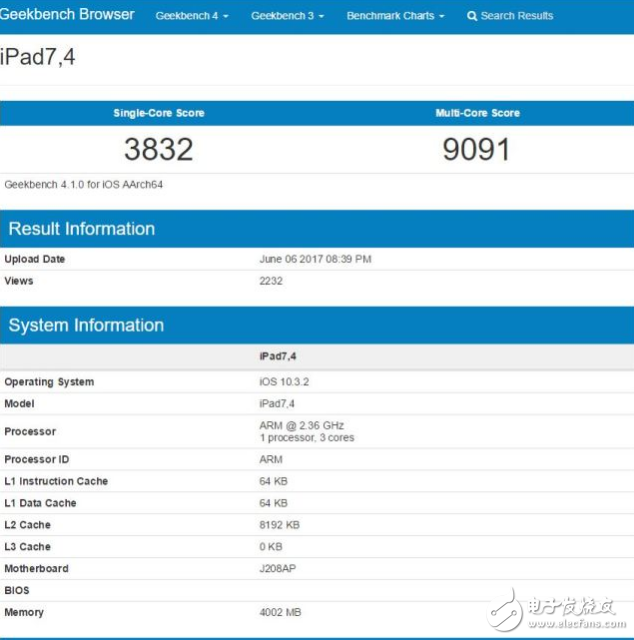Select the L1 Data Cache 64 KB value
The width and height of the screenshot is (634, 640).
[273, 503]
